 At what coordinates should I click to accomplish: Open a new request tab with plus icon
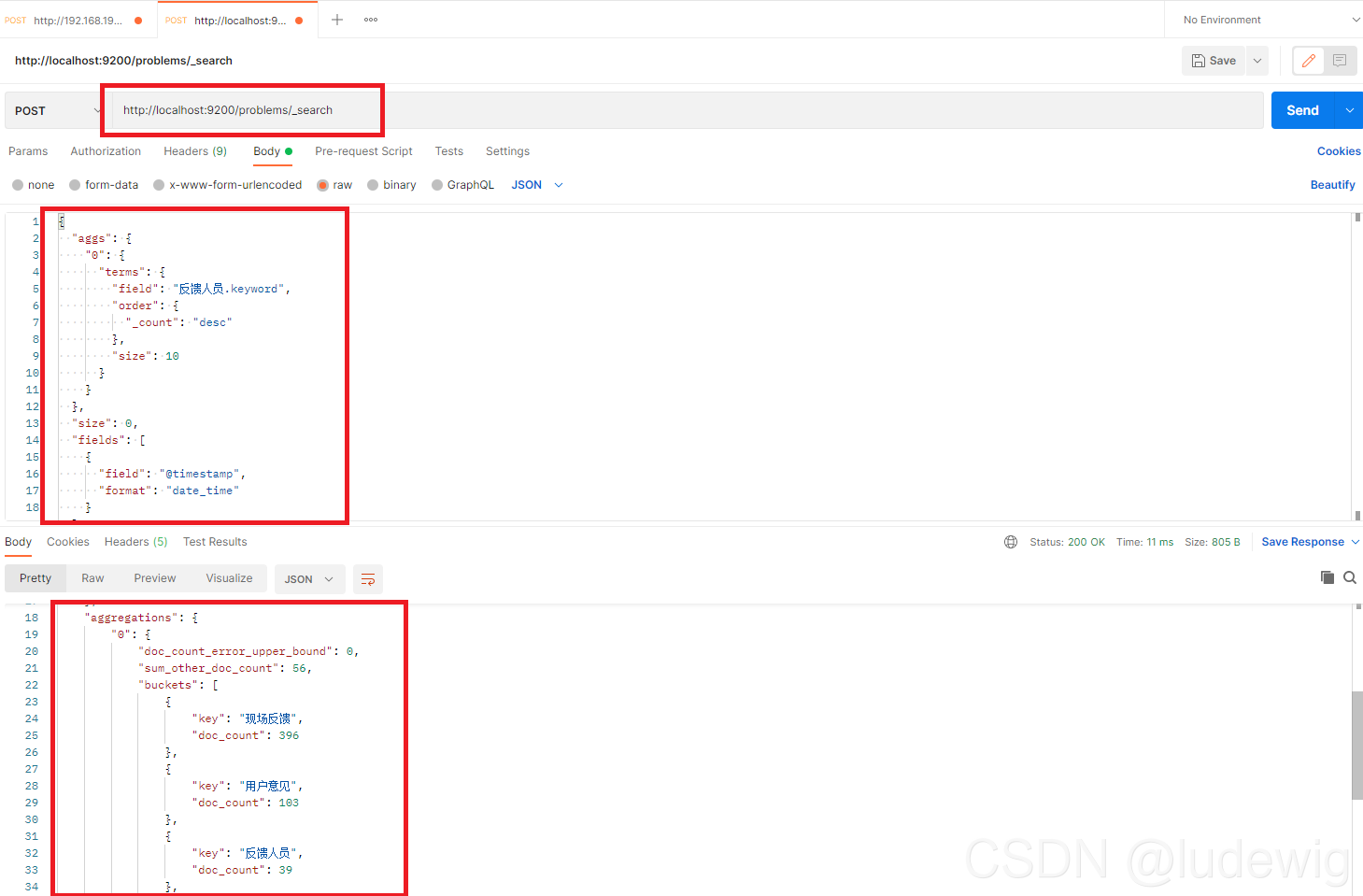click(337, 20)
